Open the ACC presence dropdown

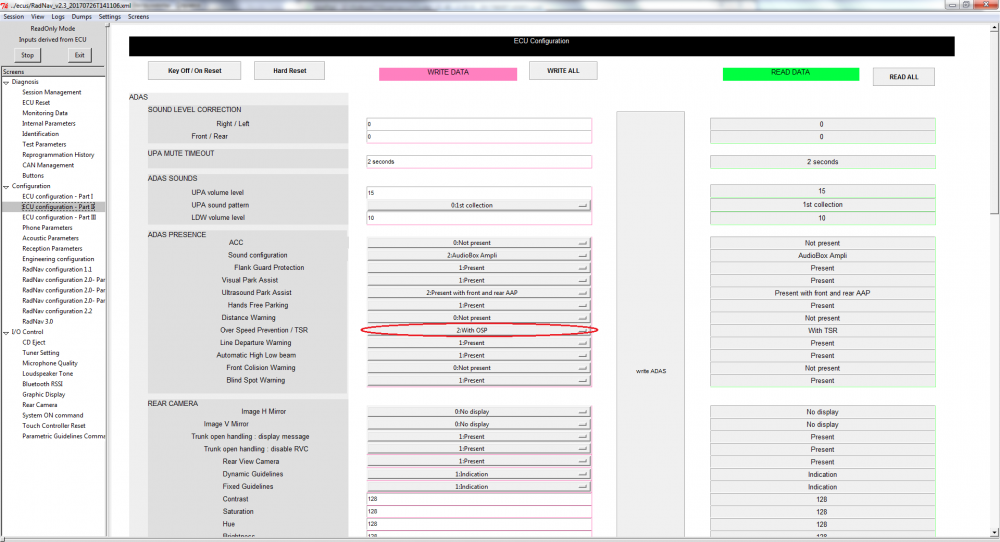[x=478, y=243]
